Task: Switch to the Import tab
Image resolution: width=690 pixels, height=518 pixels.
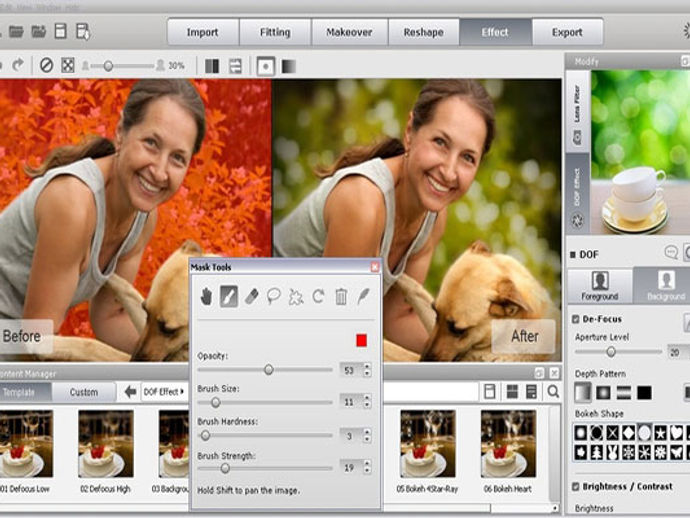Action: [x=203, y=32]
